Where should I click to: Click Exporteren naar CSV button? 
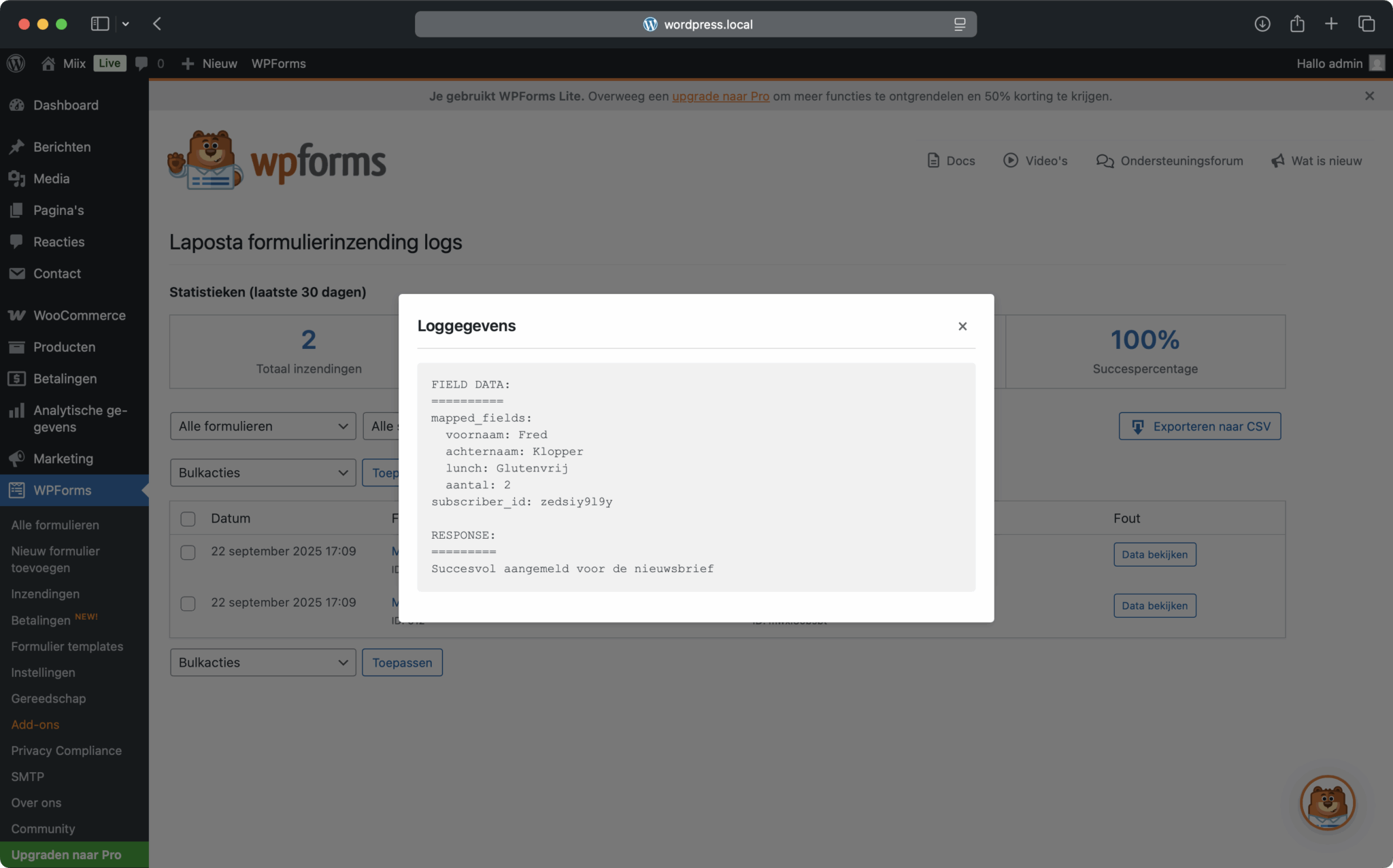pos(1199,427)
